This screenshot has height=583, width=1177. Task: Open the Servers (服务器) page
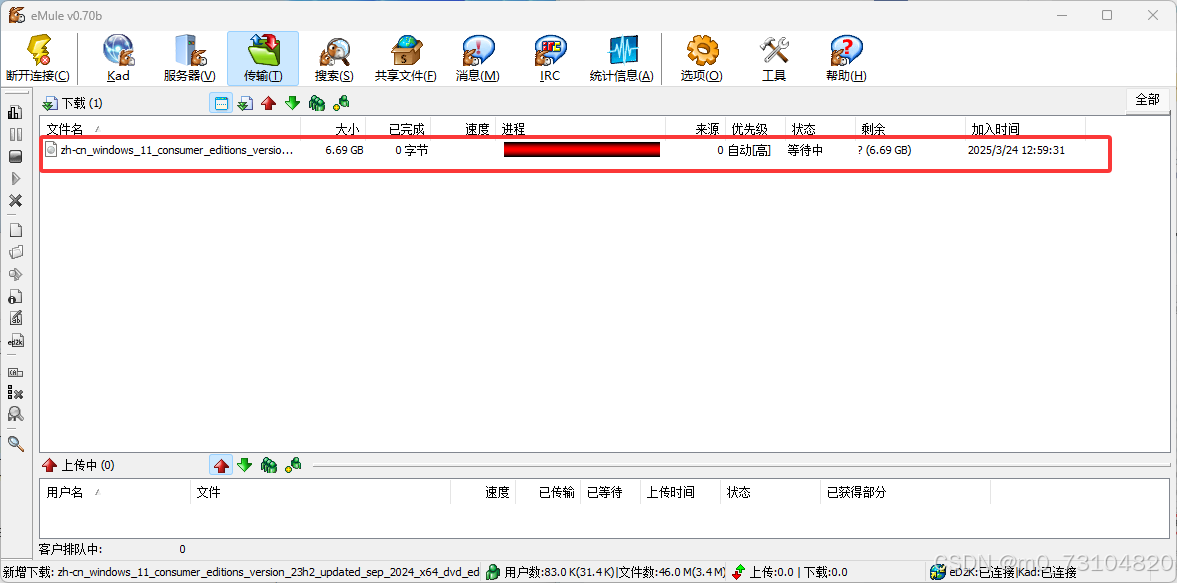[x=190, y=58]
